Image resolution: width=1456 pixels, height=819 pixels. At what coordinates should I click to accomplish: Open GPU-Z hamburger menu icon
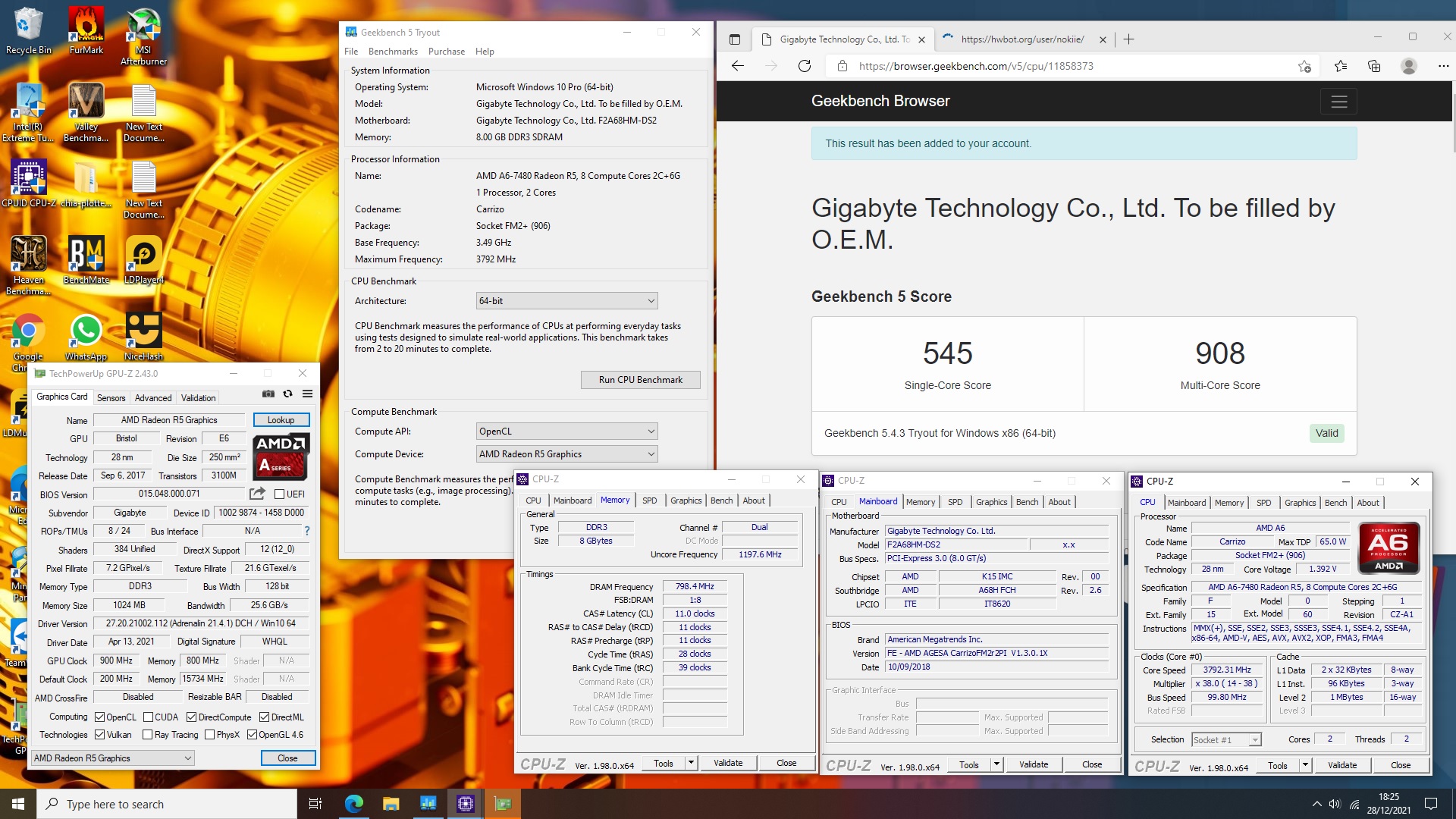307,394
